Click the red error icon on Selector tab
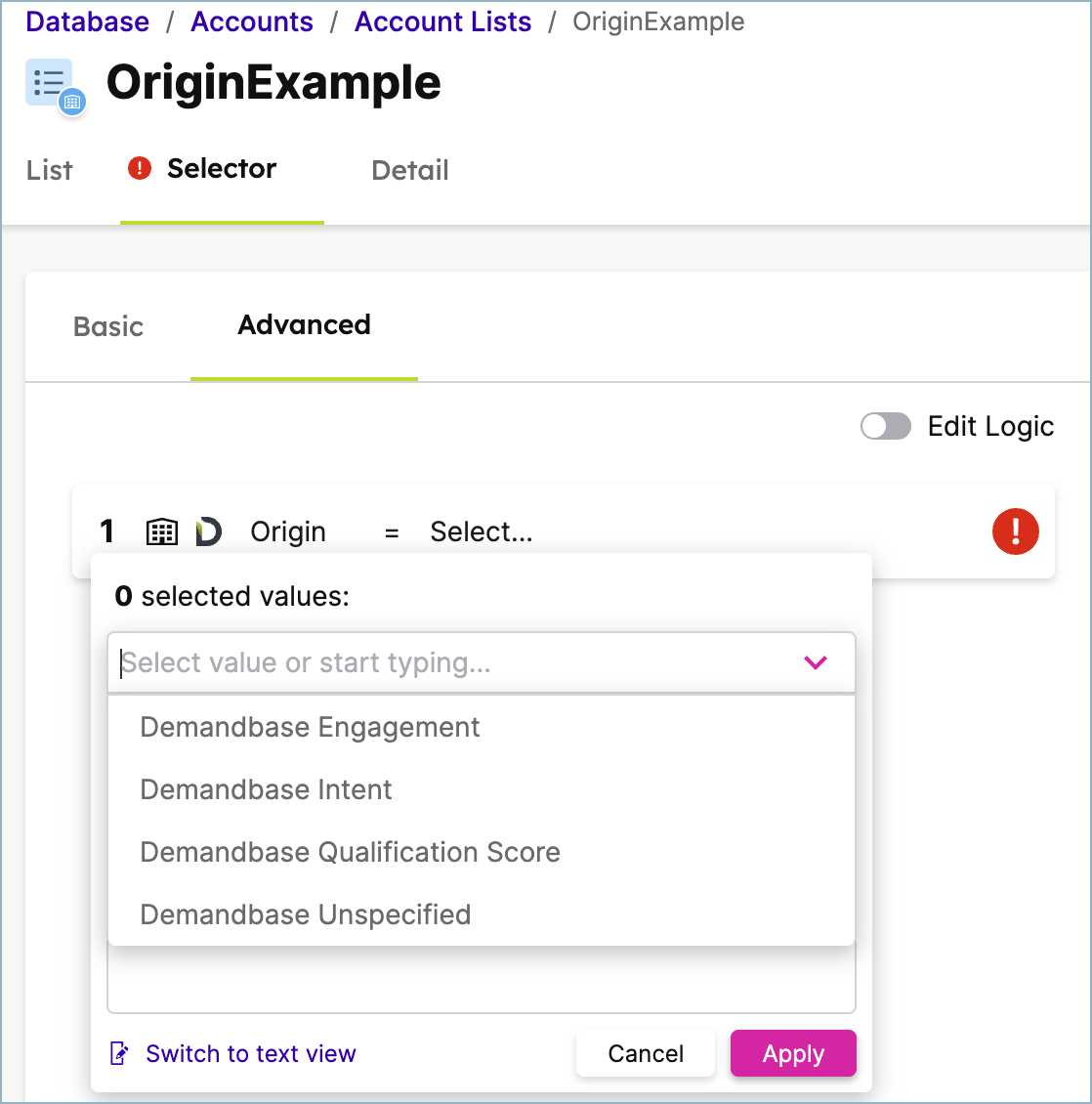1092x1104 pixels. 140,168
